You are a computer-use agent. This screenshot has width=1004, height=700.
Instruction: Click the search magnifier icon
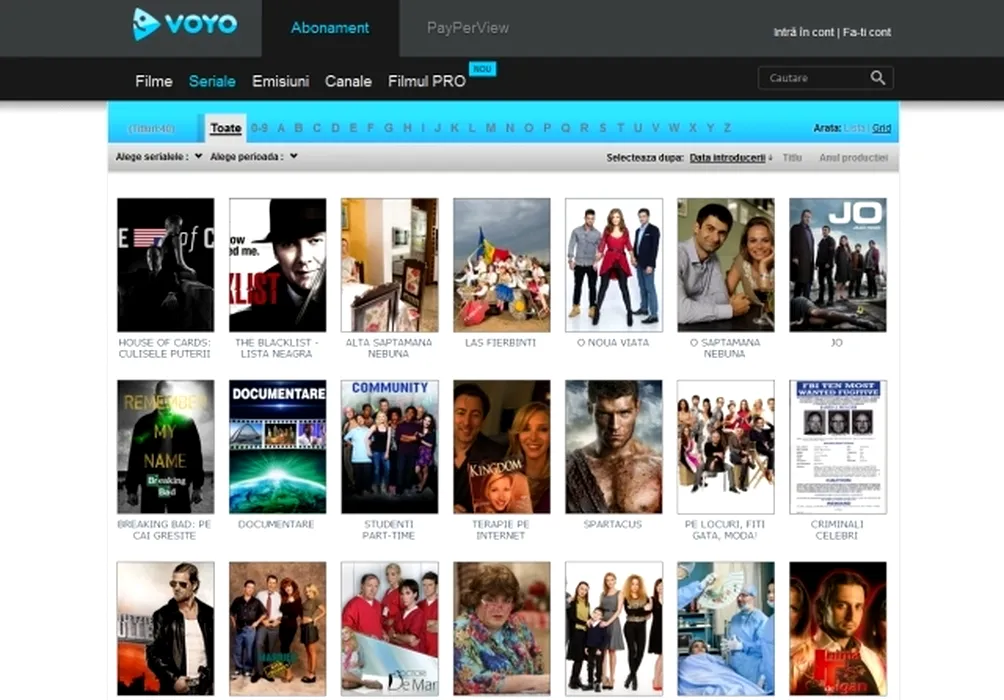pyautogui.click(x=878, y=78)
